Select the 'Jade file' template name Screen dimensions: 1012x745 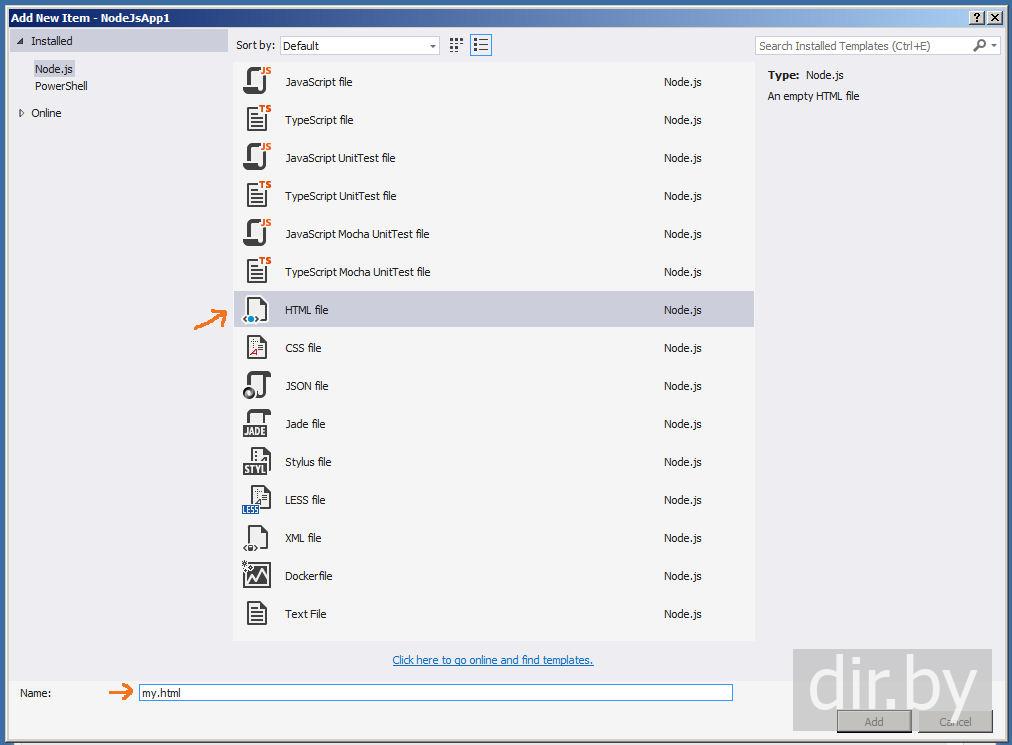point(305,424)
